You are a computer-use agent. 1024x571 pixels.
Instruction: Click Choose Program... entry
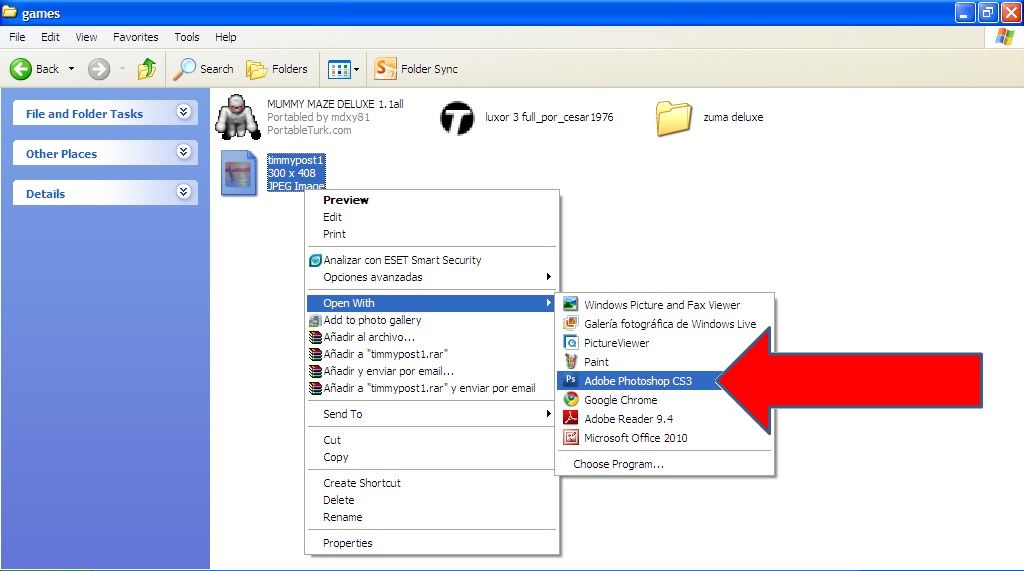665,464
